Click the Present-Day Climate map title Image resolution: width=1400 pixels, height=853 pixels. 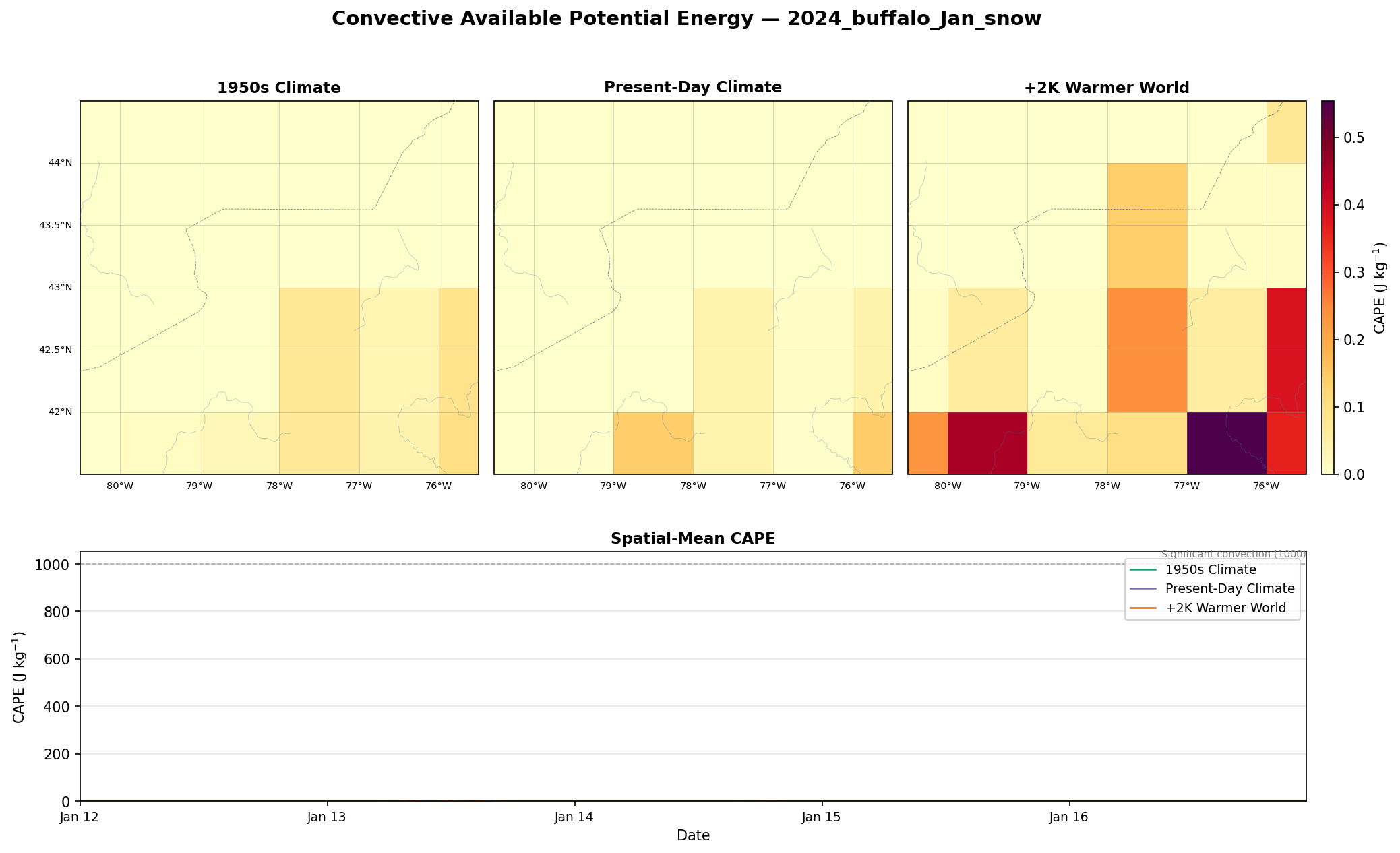(x=693, y=88)
